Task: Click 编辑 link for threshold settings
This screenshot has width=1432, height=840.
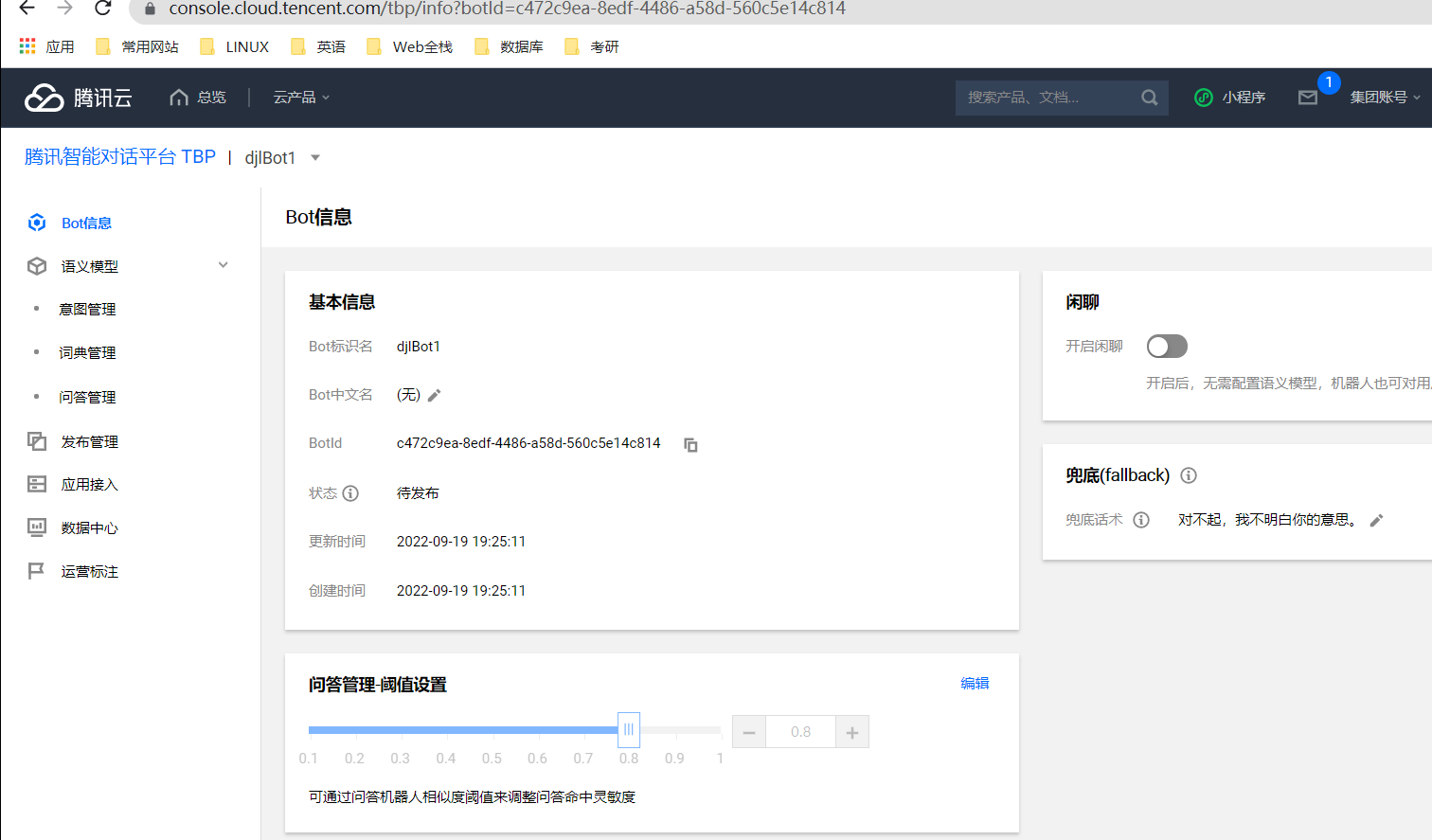Action: point(975,683)
